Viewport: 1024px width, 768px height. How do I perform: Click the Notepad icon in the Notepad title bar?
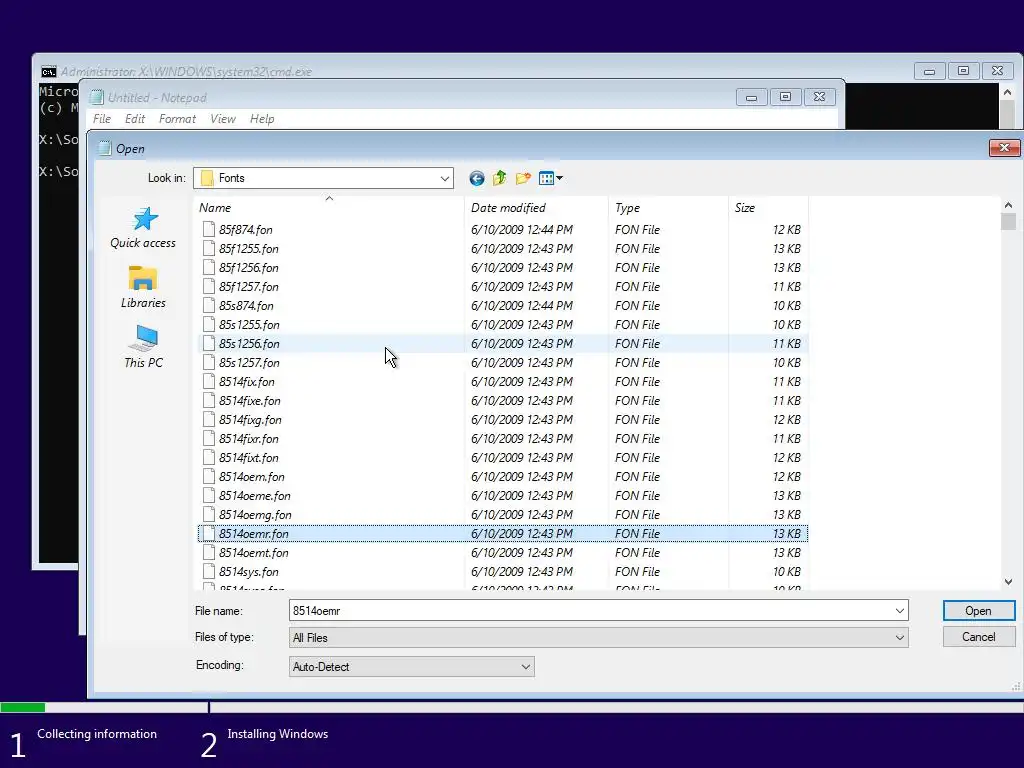[x=97, y=97]
